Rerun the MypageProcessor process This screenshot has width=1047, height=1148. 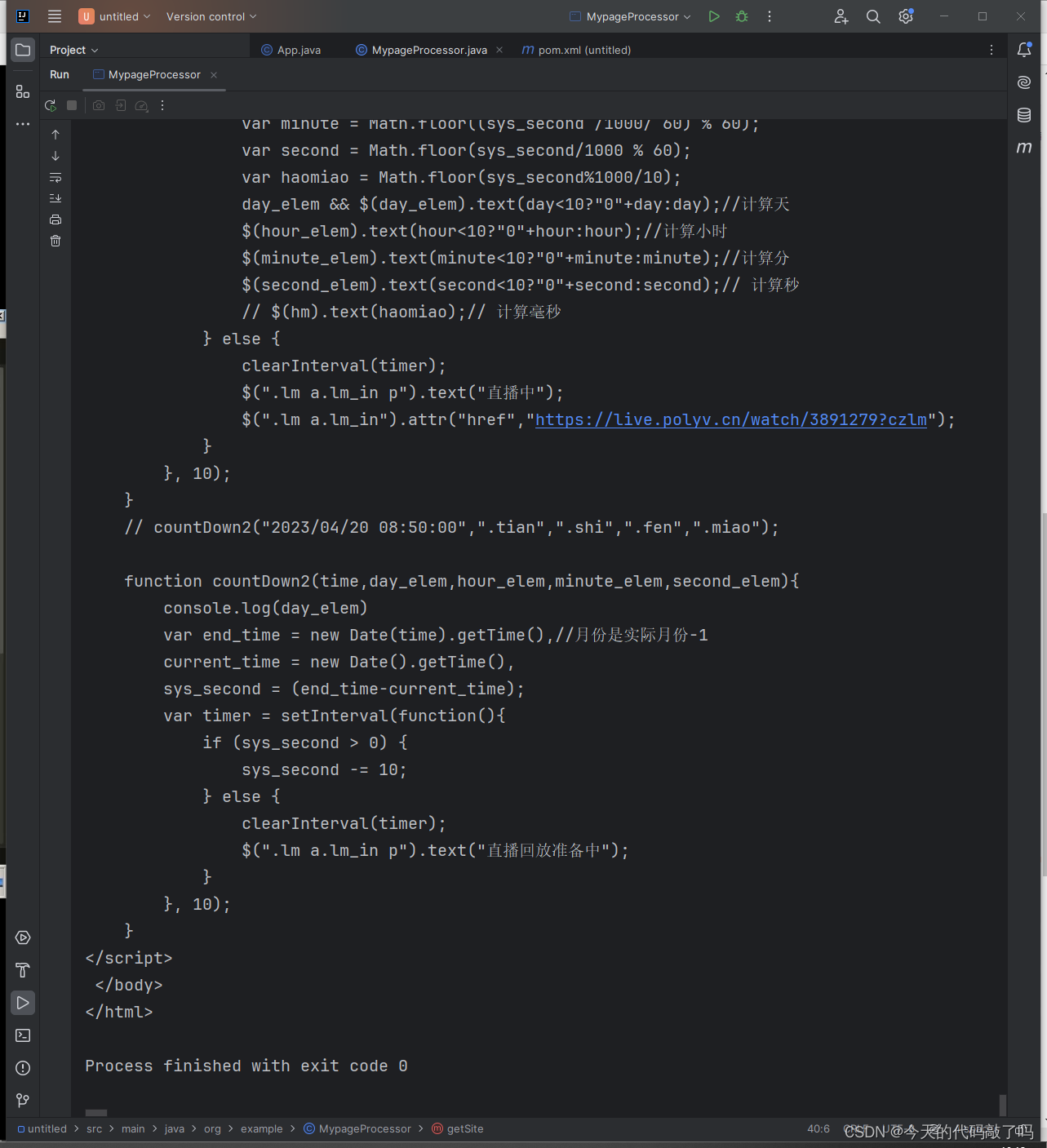[51, 105]
